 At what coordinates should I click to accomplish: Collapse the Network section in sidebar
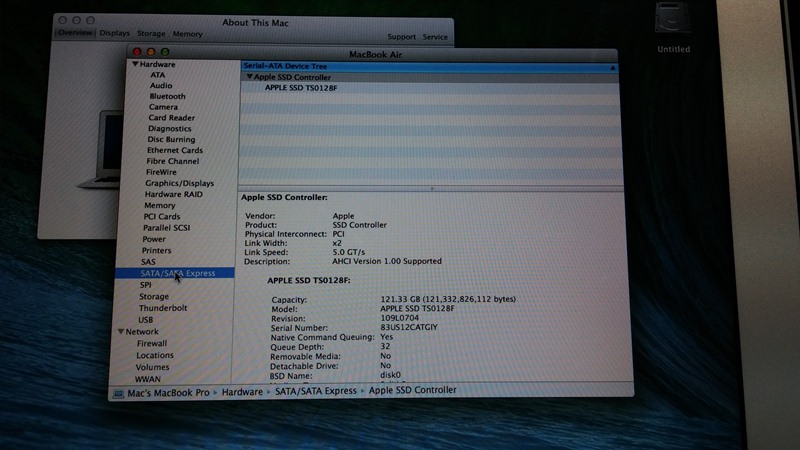pyautogui.click(x=121, y=332)
